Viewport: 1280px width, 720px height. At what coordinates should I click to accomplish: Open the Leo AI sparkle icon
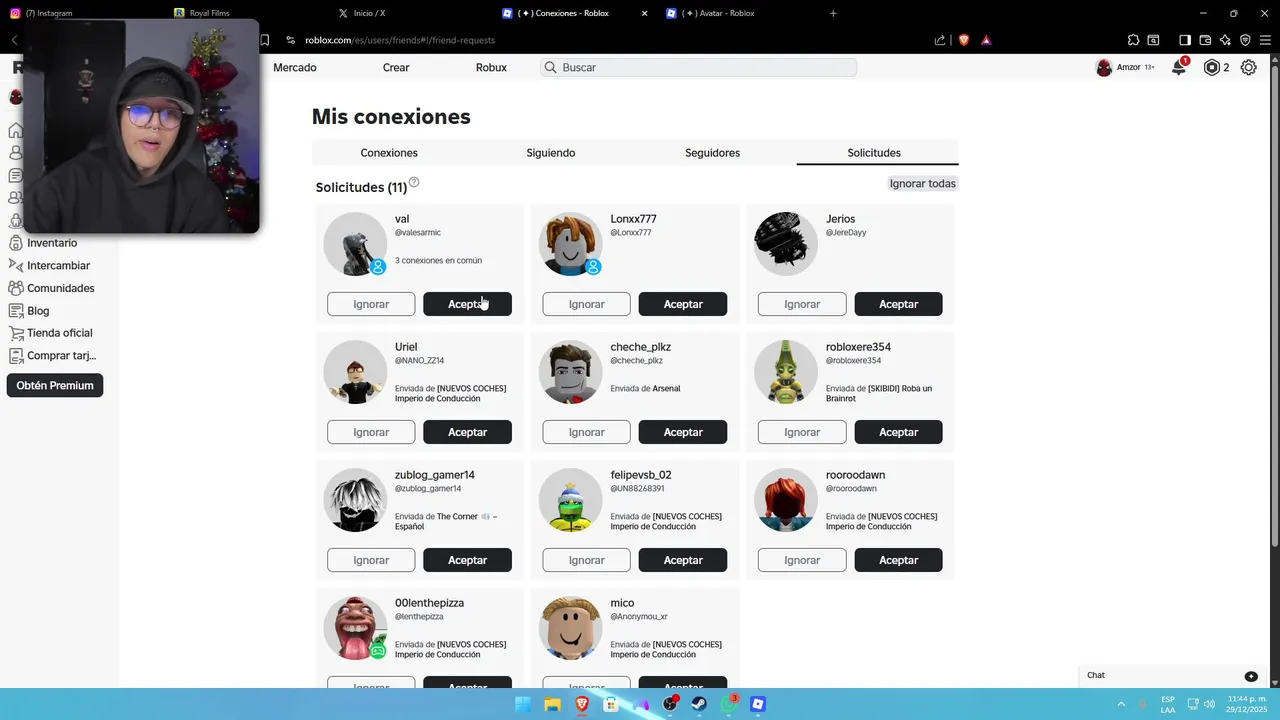point(1225,40)
